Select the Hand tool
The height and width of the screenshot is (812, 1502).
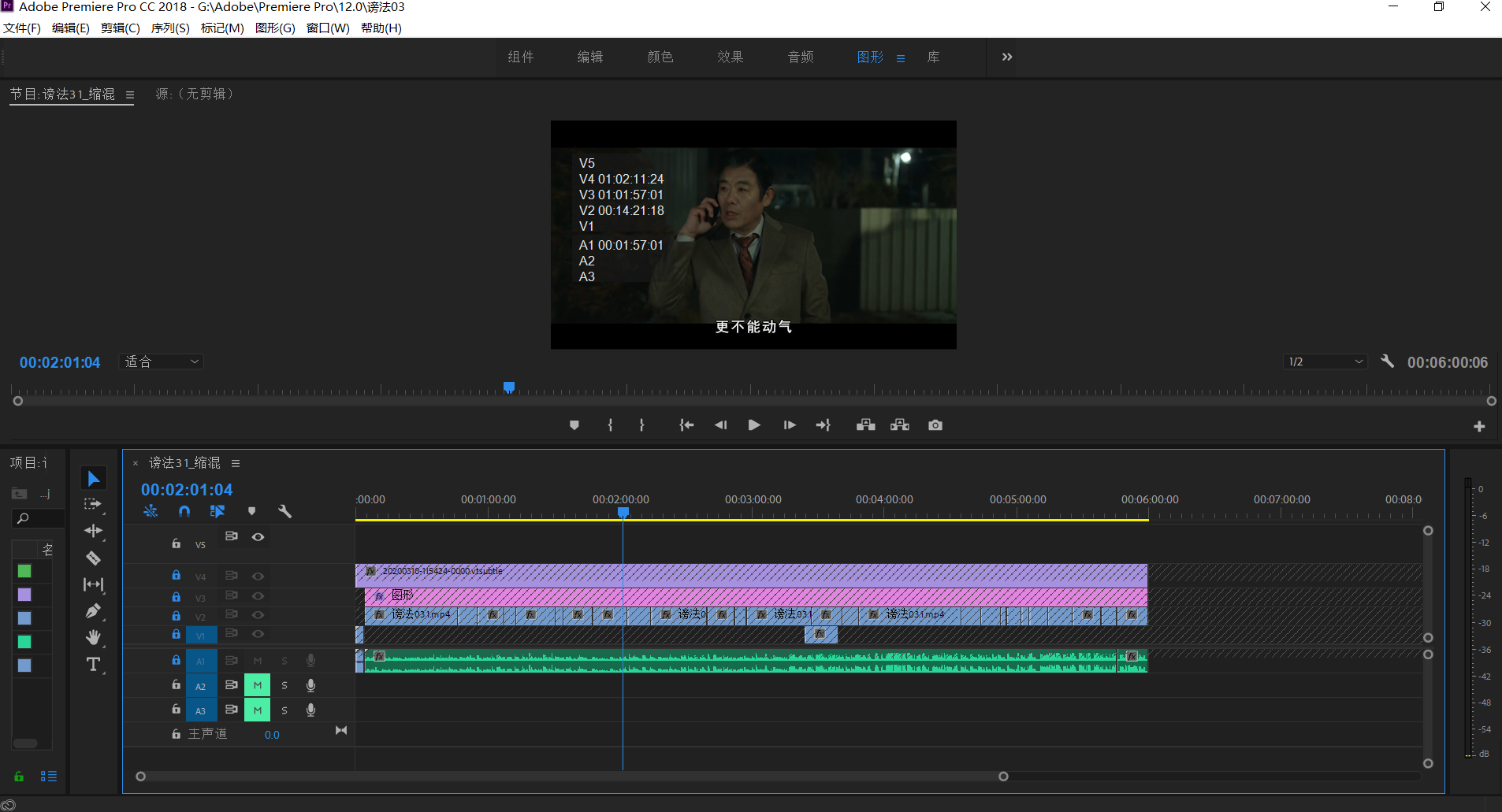(94, 637)
